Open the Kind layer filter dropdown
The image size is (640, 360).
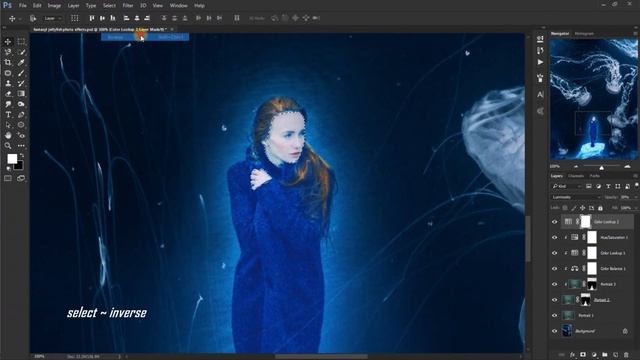click(567, 186)
